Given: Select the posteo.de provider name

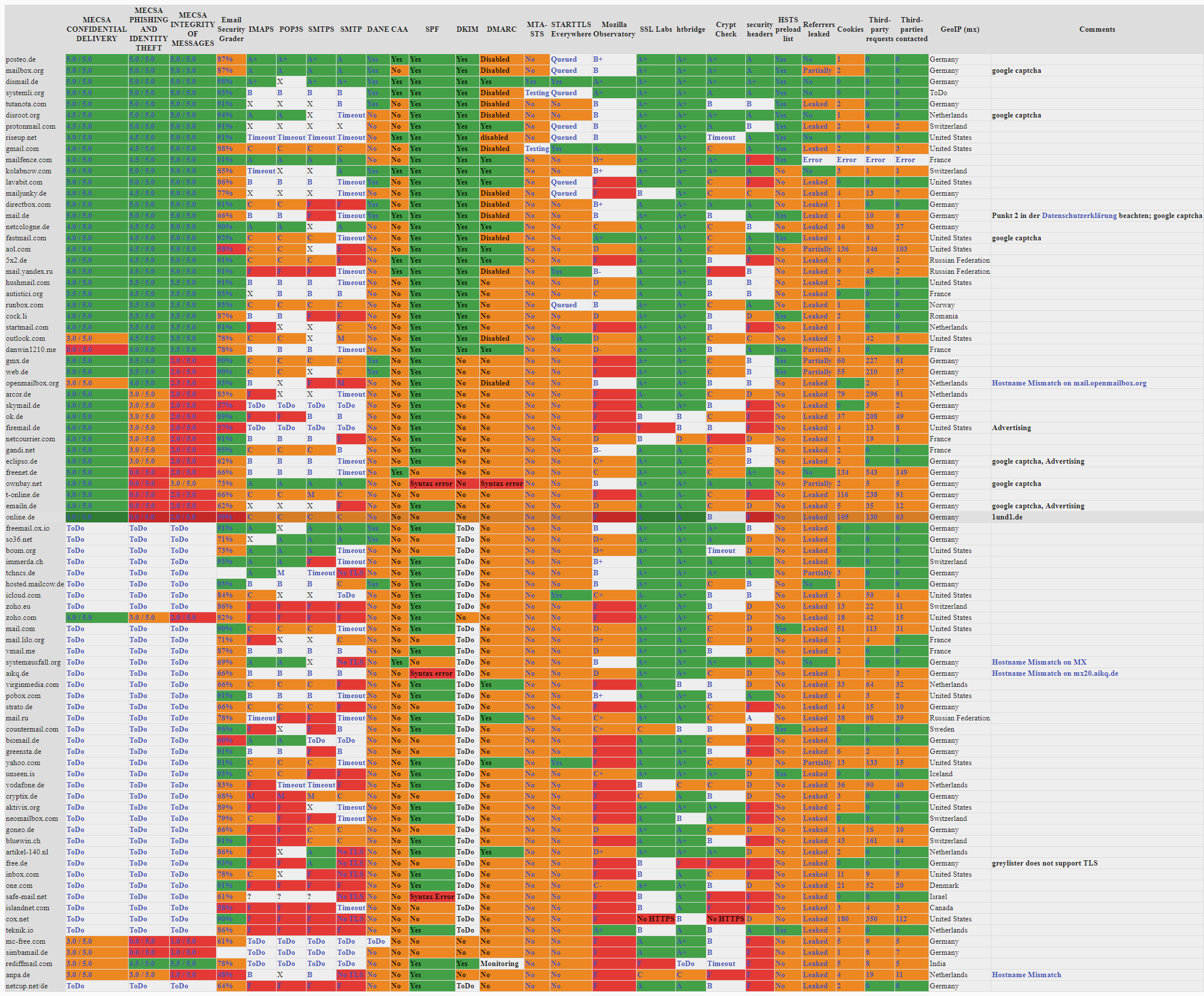Looking at the screenshot, I should pyautogui.click(x=21, y=59).
